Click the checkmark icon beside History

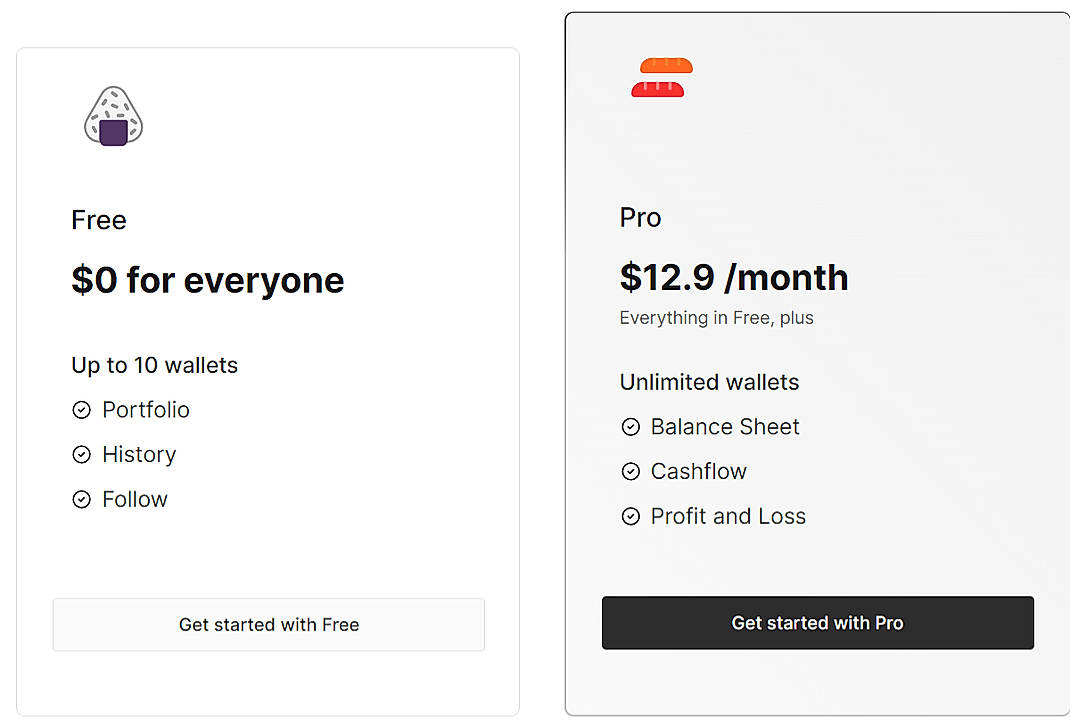click(x=81, y=455)
